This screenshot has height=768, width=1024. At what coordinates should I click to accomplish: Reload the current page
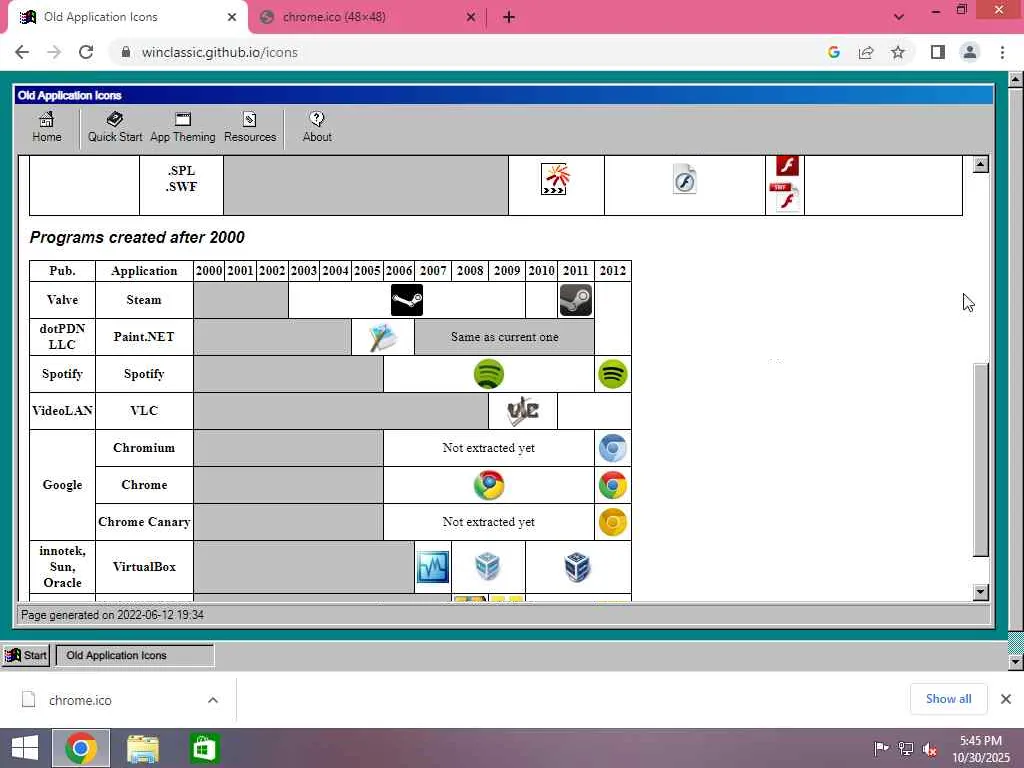point(86,52)
